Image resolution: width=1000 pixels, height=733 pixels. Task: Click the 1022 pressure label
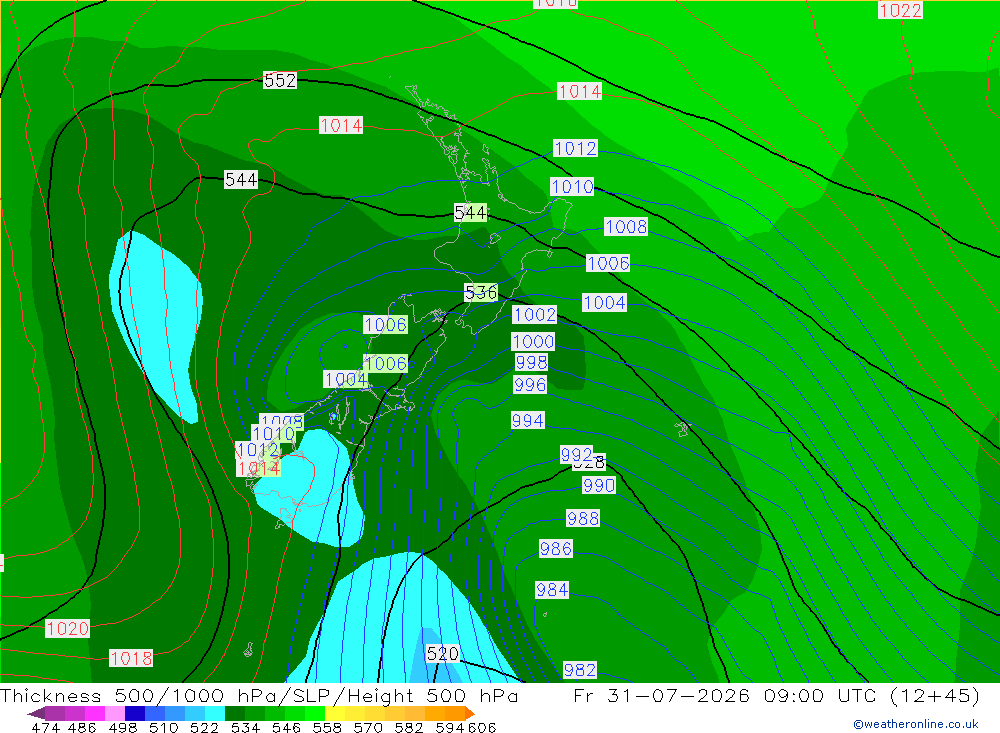point(900,10)
